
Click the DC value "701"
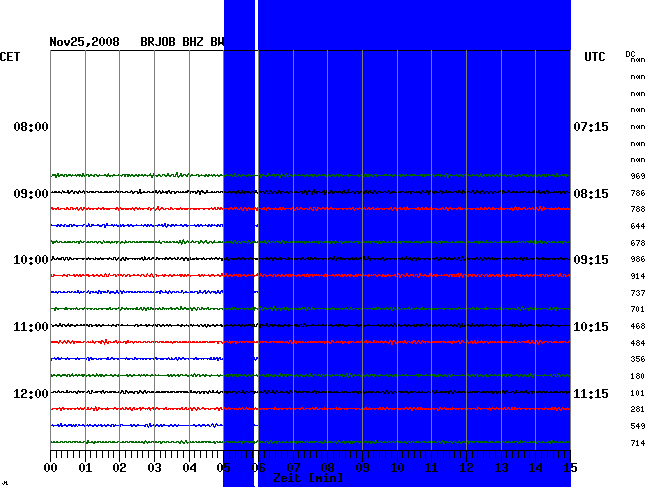(638, 309)
